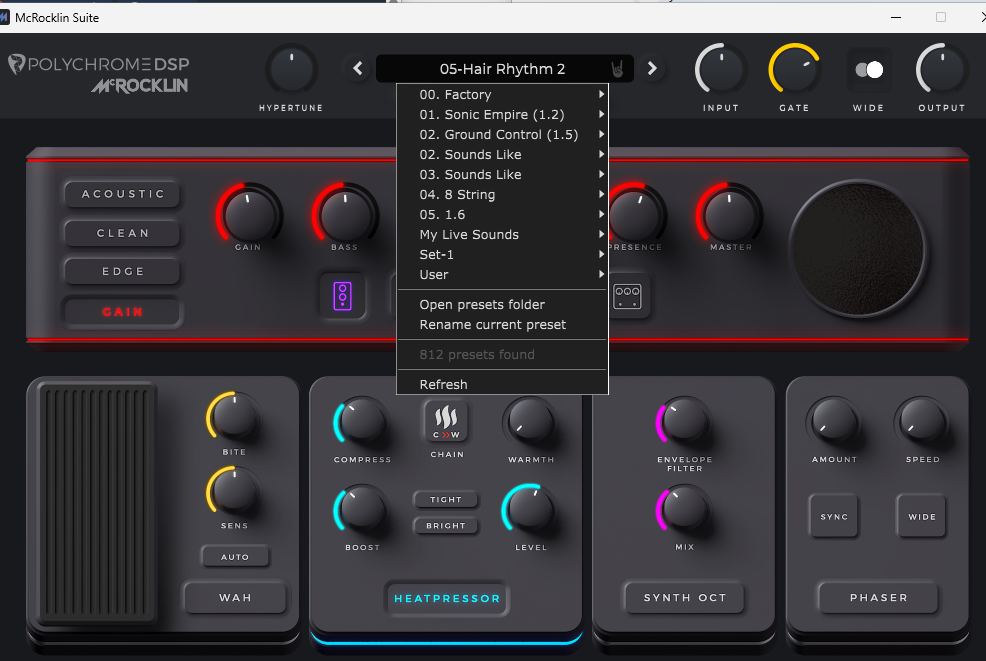Screen dimensions: 986x661
Task: Expand the 03. Sounds Like submenu
Action: point(502,175)
